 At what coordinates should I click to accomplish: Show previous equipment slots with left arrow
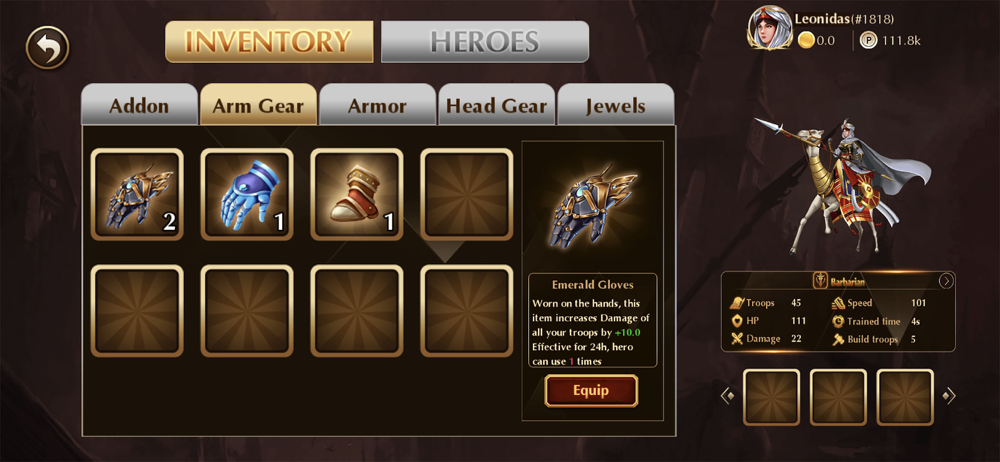(x=728, y=396)
